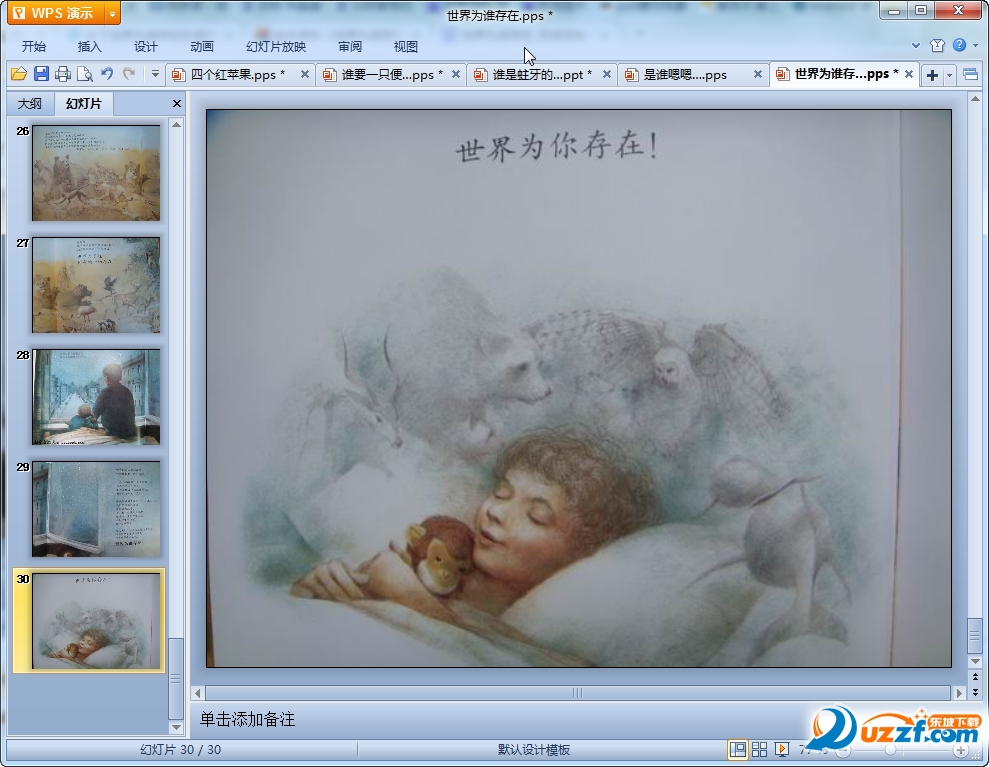The height and width of the screenshot is (767, 989).
Task: Open the 设计 menu tab
Action: (145, 47)
